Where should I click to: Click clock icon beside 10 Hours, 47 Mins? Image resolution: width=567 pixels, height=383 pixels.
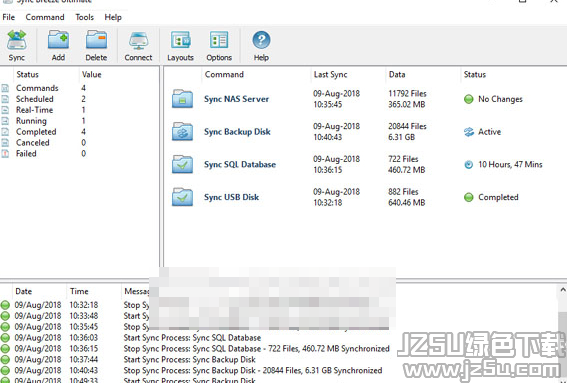[469, 165]
